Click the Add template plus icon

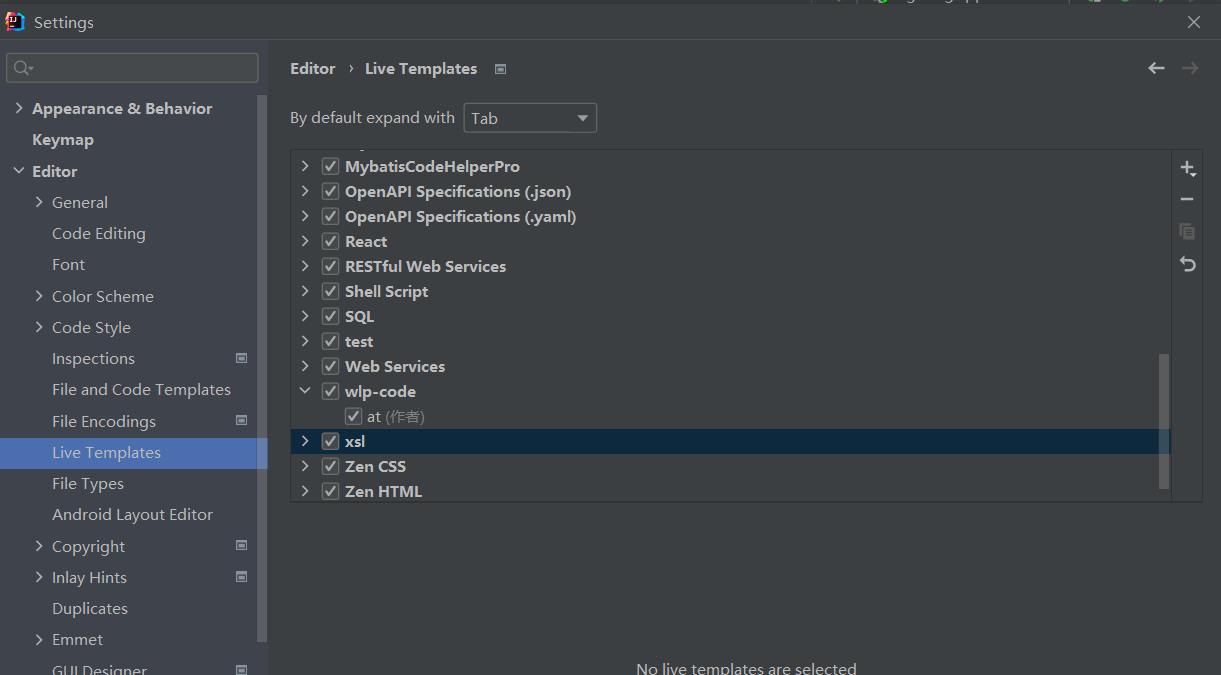(x=1187, y=168)
